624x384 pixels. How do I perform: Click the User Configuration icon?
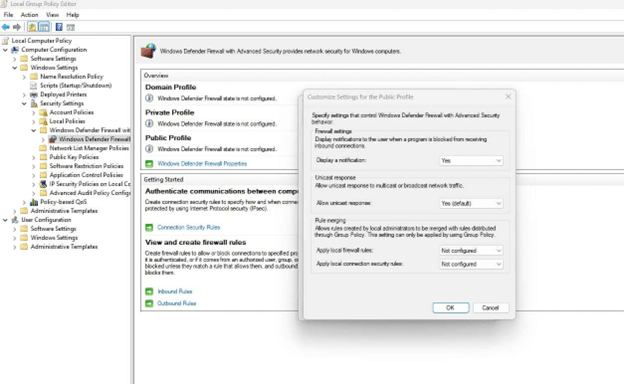tap(15, 220)
